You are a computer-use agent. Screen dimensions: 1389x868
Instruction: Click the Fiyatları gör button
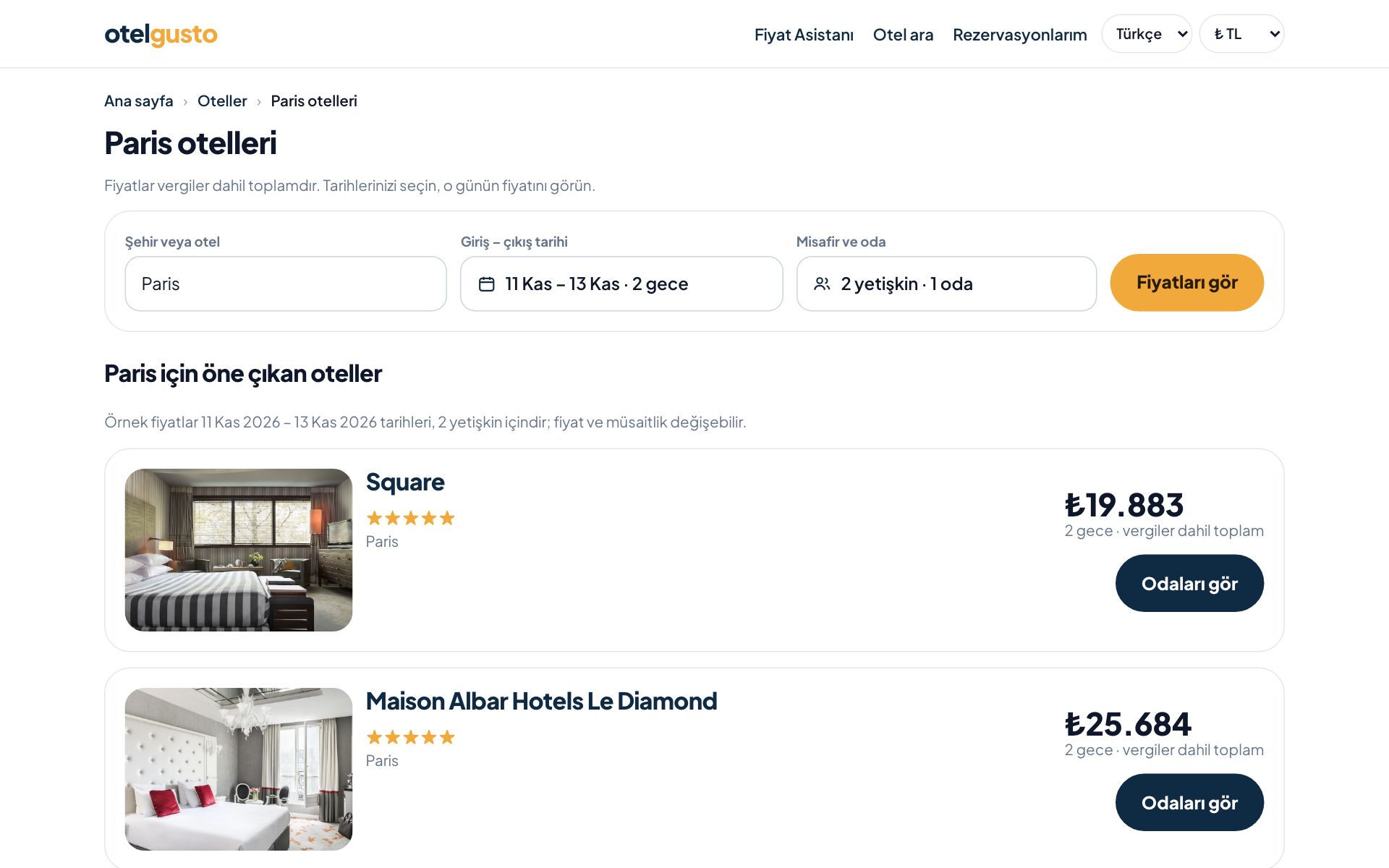click(1186, 283)
